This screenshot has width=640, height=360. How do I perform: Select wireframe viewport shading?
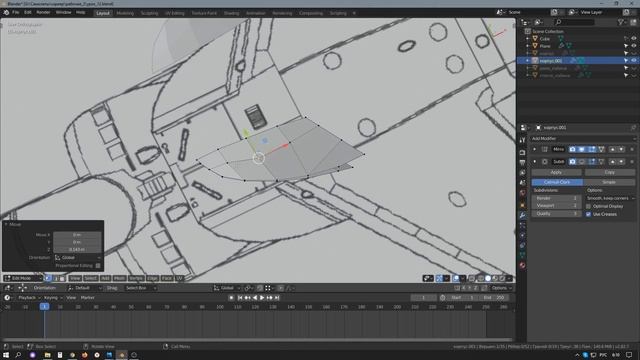tap(480, 278)
